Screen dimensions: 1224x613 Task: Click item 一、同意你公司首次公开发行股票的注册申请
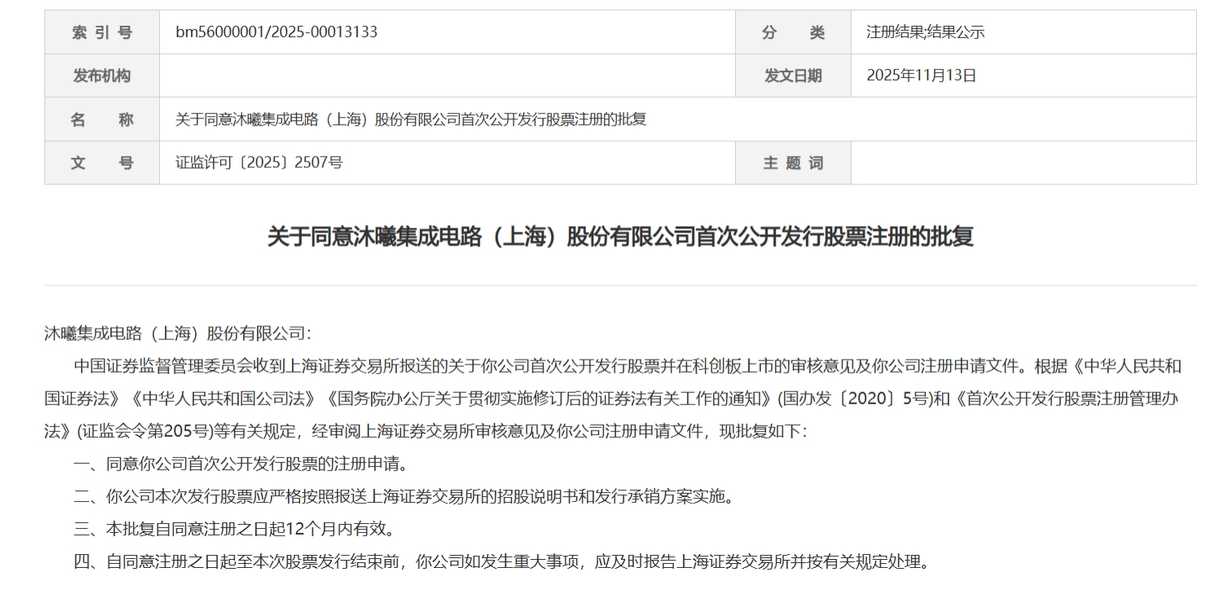[x=241, y=464]
